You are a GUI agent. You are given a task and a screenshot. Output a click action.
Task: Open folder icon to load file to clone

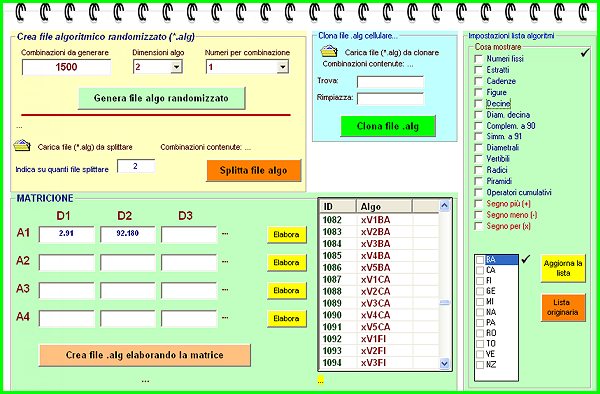[329, 51]
